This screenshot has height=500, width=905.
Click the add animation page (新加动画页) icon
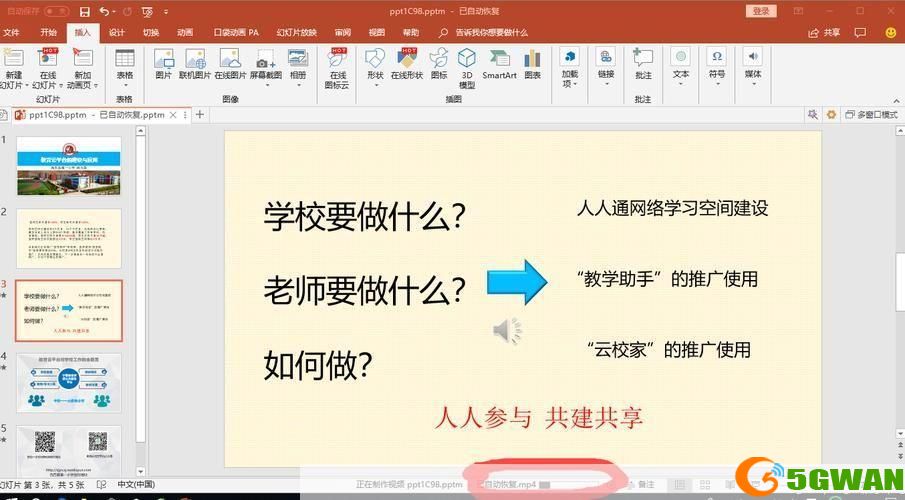(x=83, y=58)
